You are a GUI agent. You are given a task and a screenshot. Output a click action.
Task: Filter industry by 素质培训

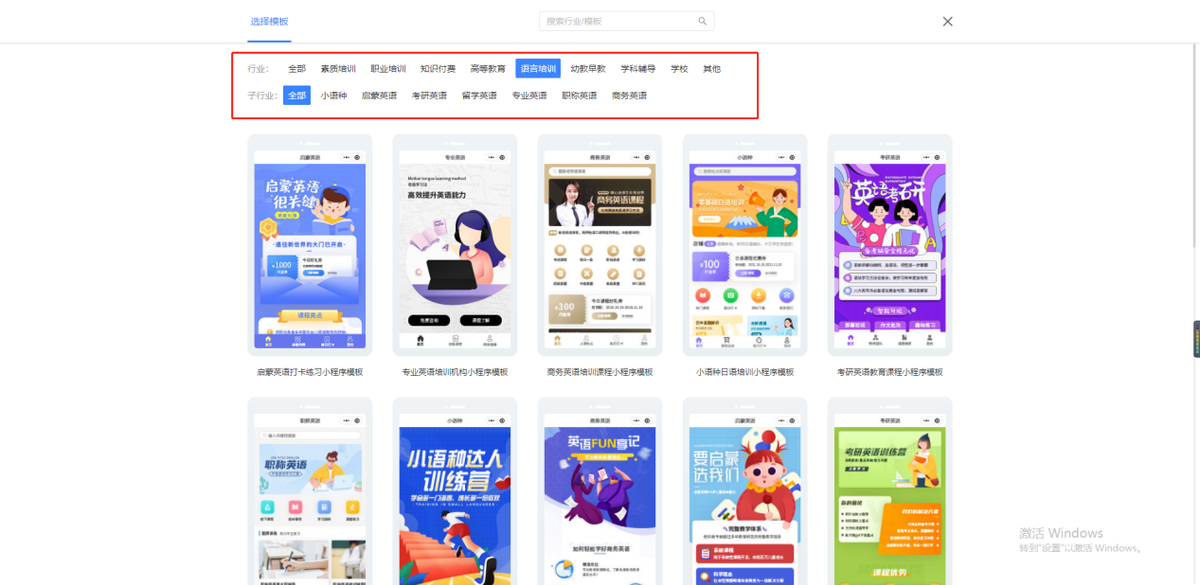pos(338,69)
